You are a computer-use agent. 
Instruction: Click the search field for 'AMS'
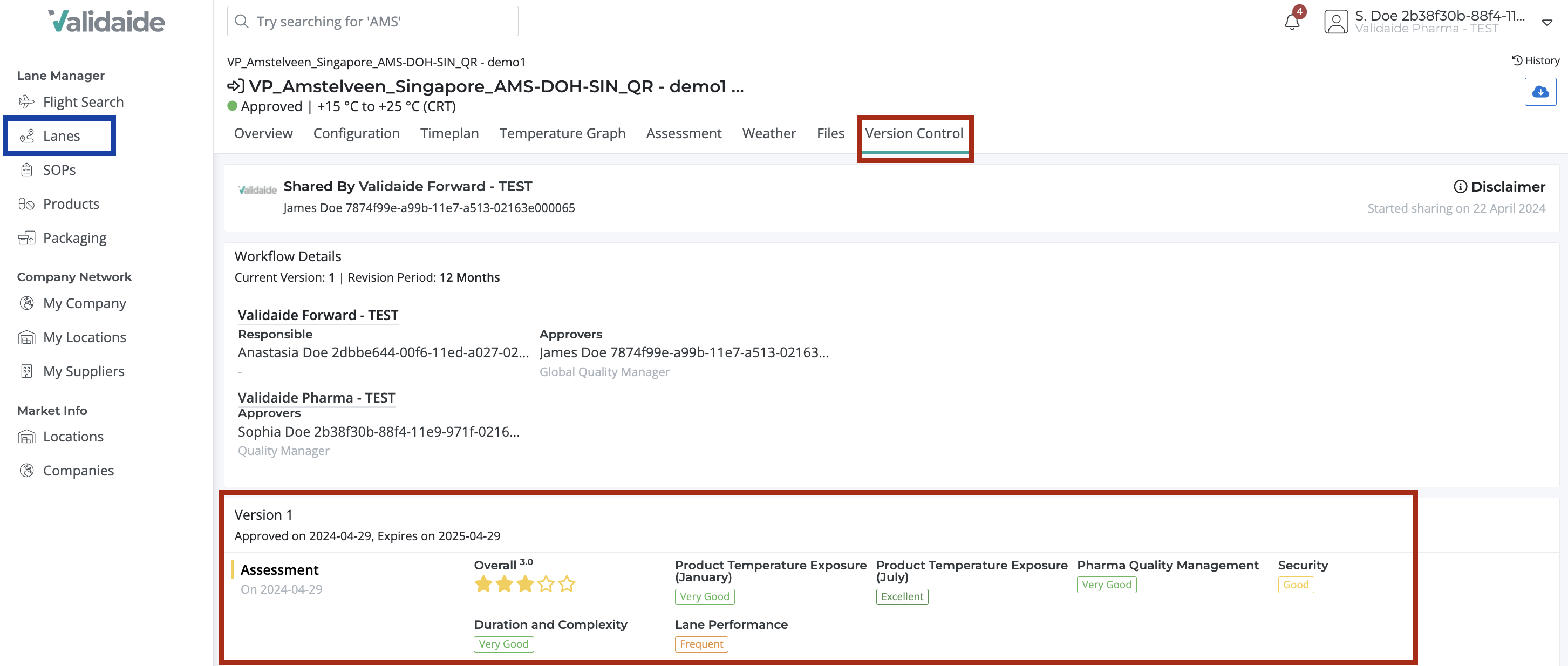click(x=372, y=21)
